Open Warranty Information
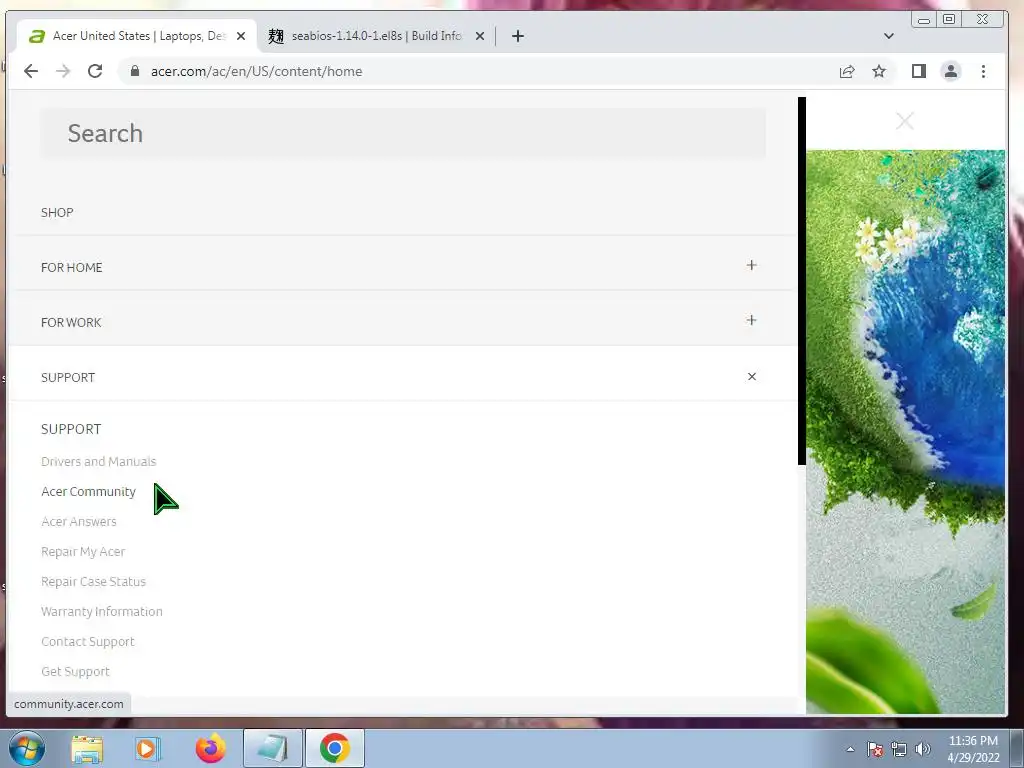This screenshot has width=1024, height=768. pyautogui.click(x=102, y=612)
